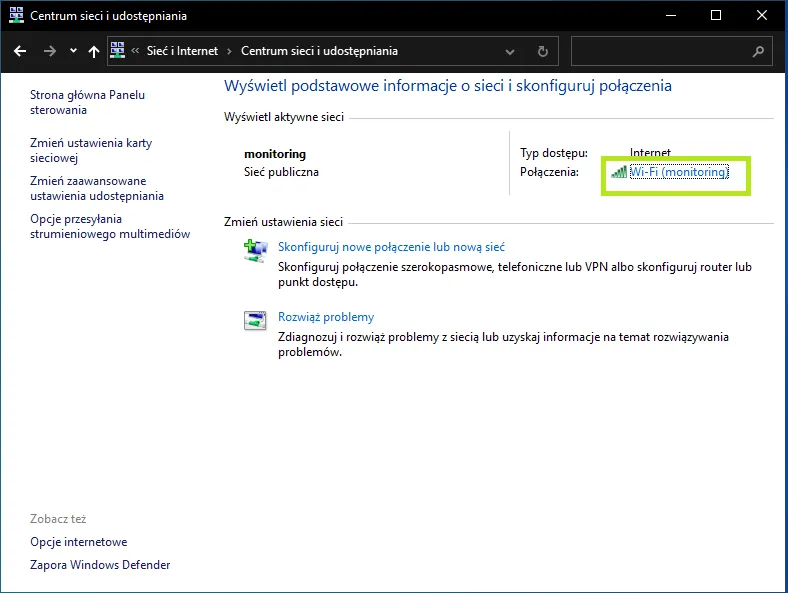This screenshot has height=593, width=788.
Task: Click the new connection setup icon
Action: [255, 251]
